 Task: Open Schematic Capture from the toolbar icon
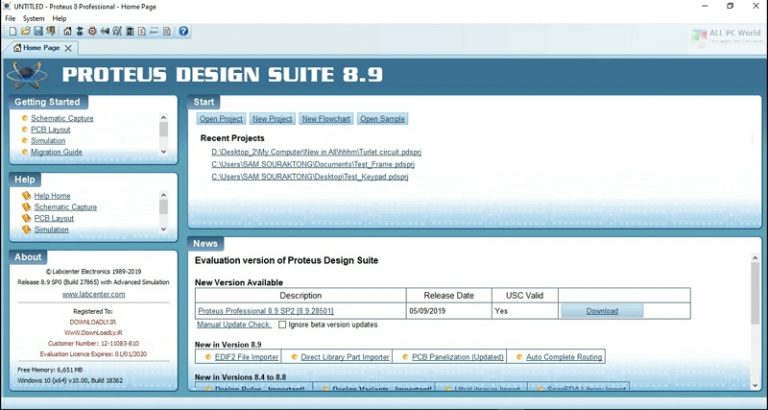click(x=79, y=31)
